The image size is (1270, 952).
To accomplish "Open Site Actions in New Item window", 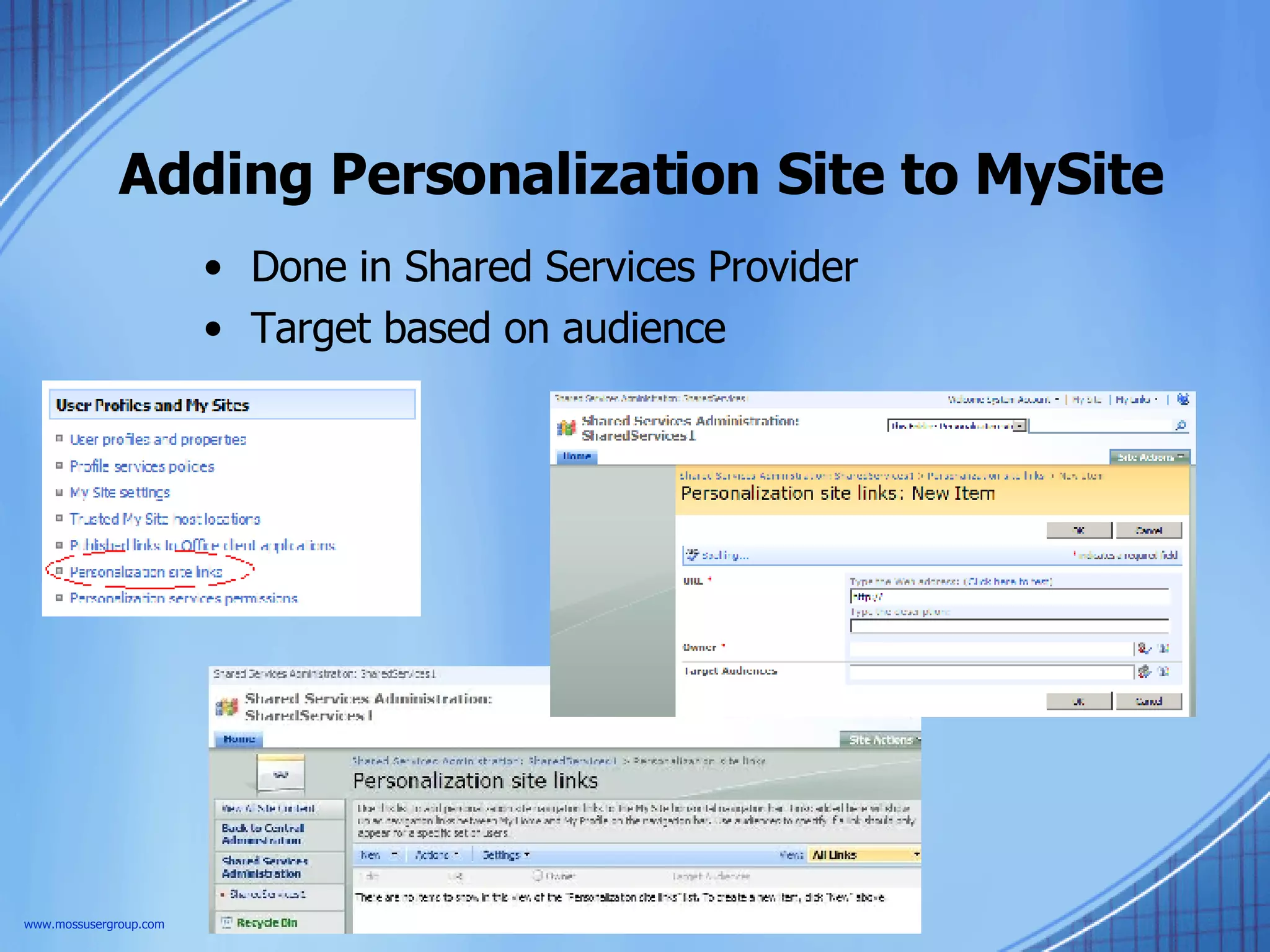I will (x=1149, y=457).
